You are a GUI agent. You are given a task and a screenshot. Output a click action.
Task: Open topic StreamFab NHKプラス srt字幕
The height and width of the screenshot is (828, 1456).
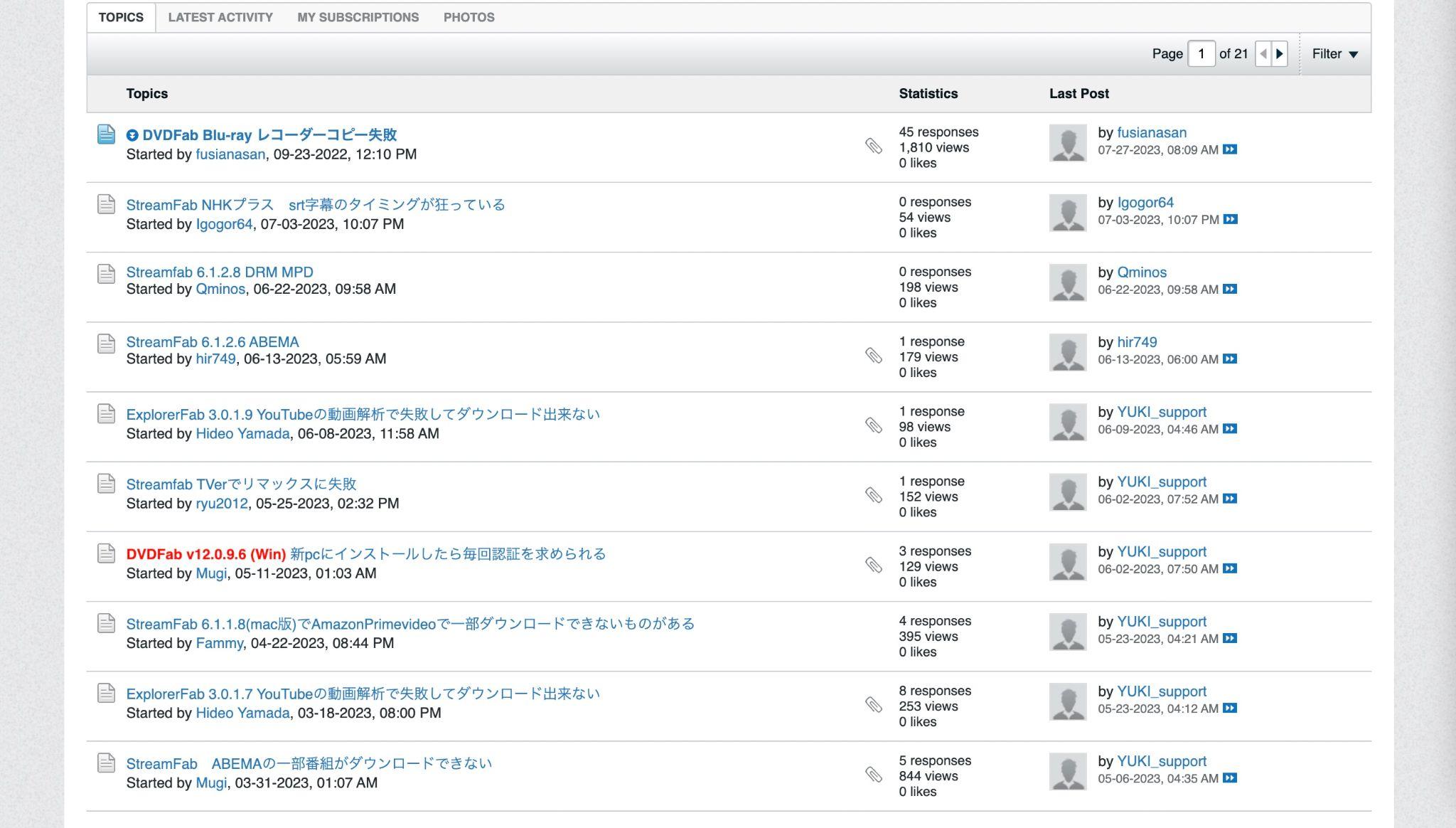point(316,205)
